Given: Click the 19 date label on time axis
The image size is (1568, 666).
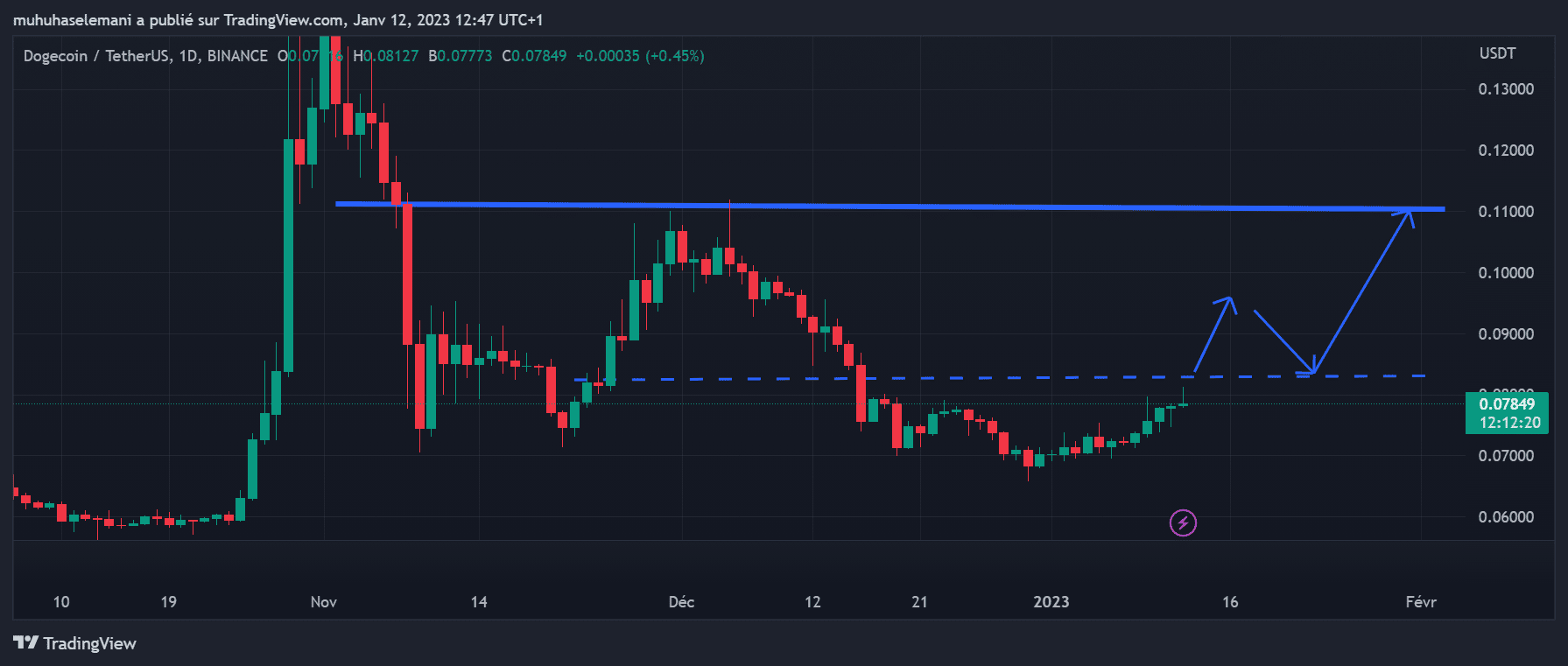Looking at the screenshot, I should tap(168, 602).
